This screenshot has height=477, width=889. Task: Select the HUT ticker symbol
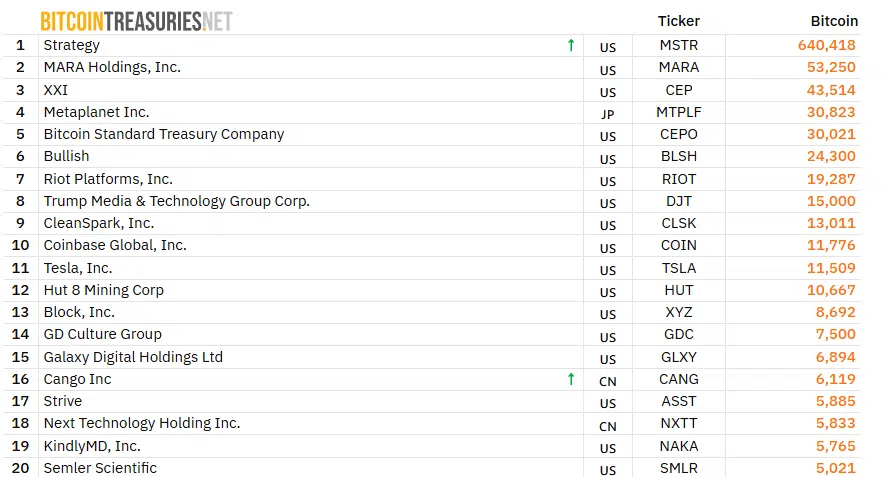[679, 290]
